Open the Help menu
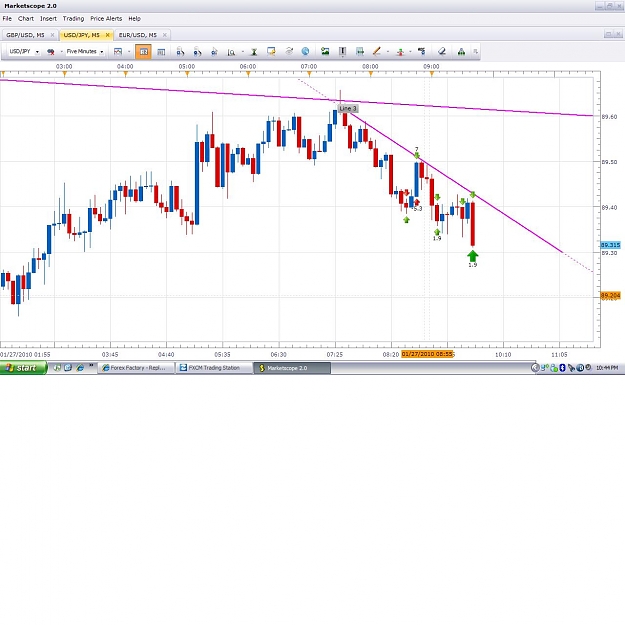Screen dimensions: 625x625 pos(134,18)
